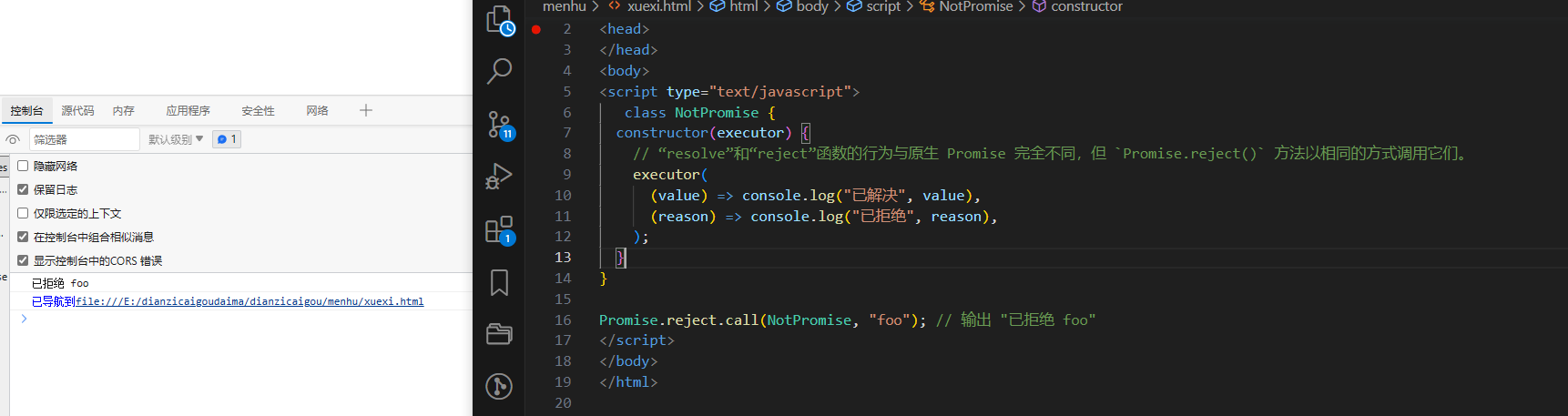Remove the red breakpoint on line 2

coord(536,29)
